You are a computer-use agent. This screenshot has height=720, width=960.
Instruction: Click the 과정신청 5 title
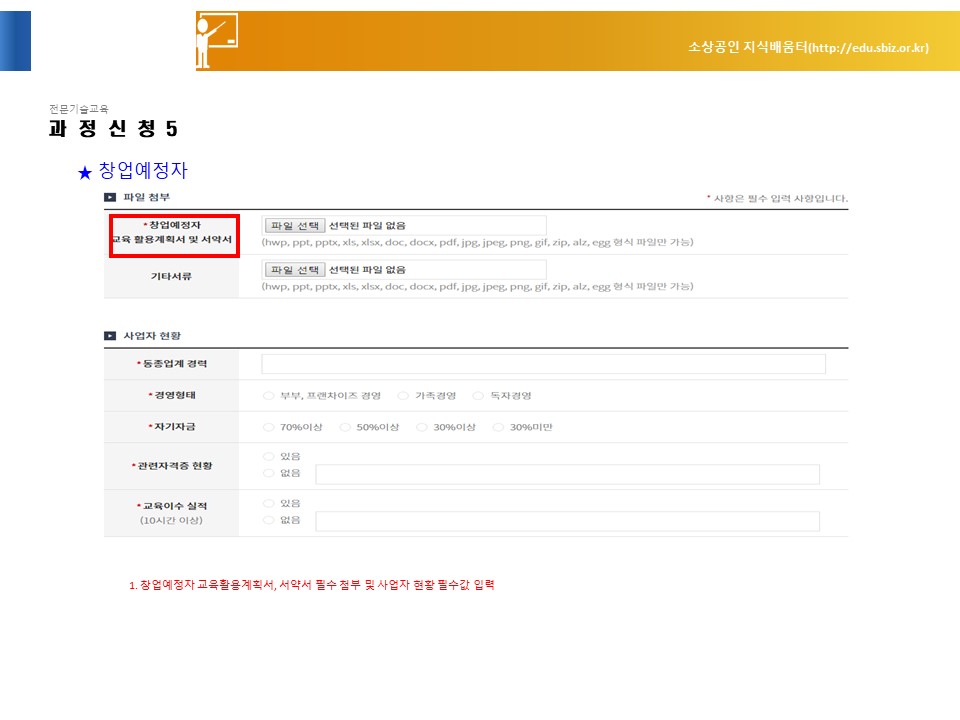[x=113, y=129]
